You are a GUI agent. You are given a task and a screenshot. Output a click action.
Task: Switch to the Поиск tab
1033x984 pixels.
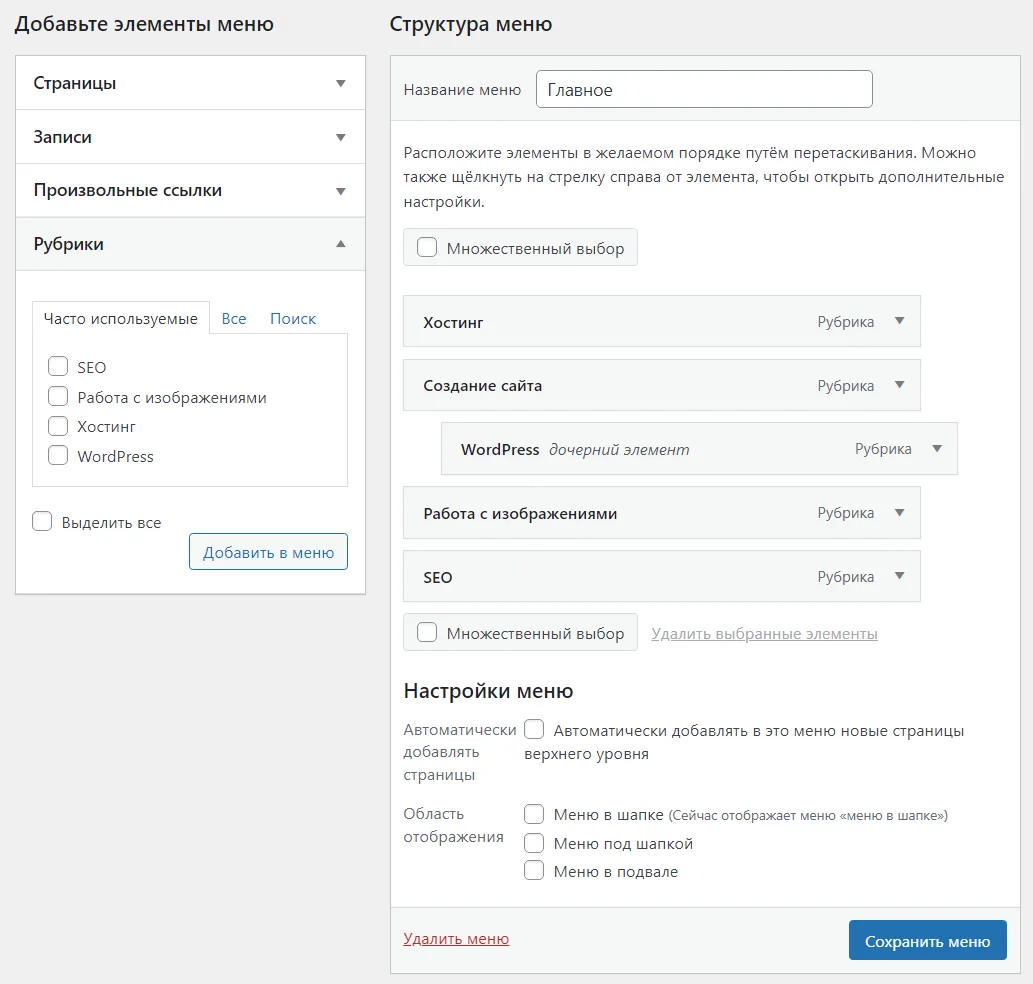click(x=293, y=319)
